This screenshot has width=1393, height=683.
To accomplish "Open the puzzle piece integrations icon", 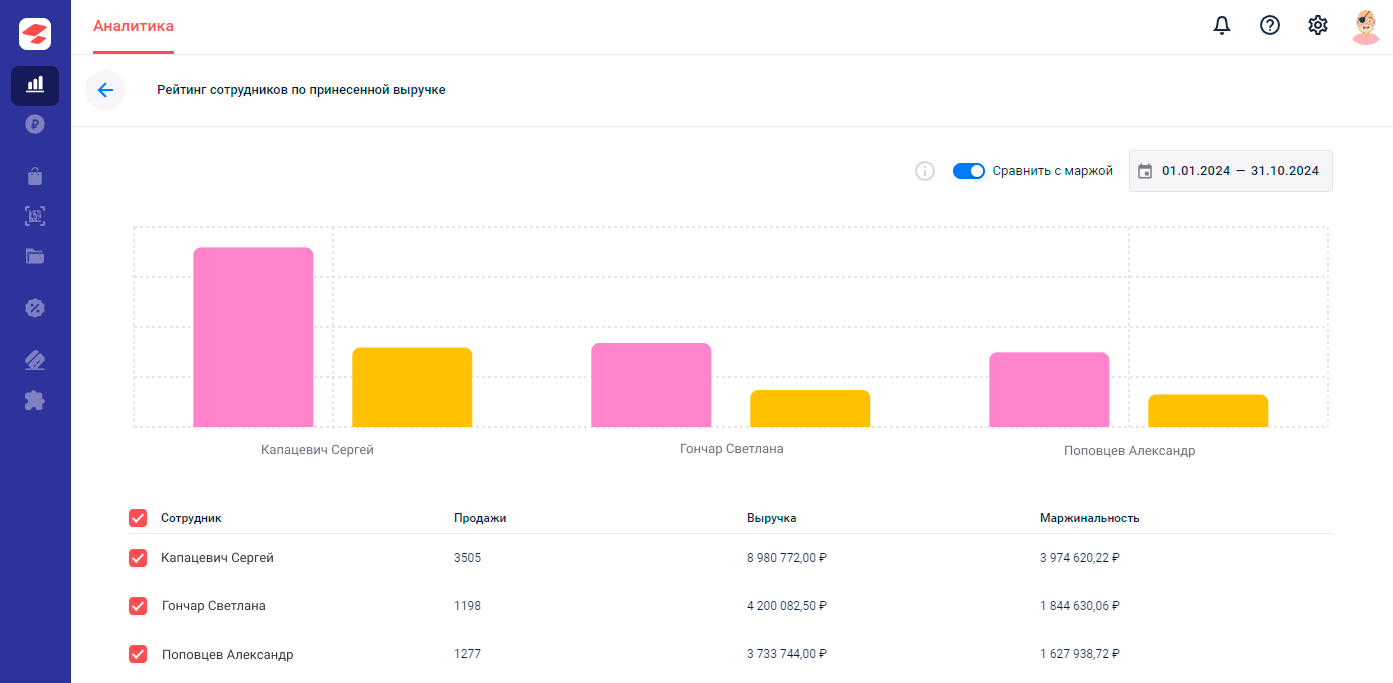I will (35, 400).
